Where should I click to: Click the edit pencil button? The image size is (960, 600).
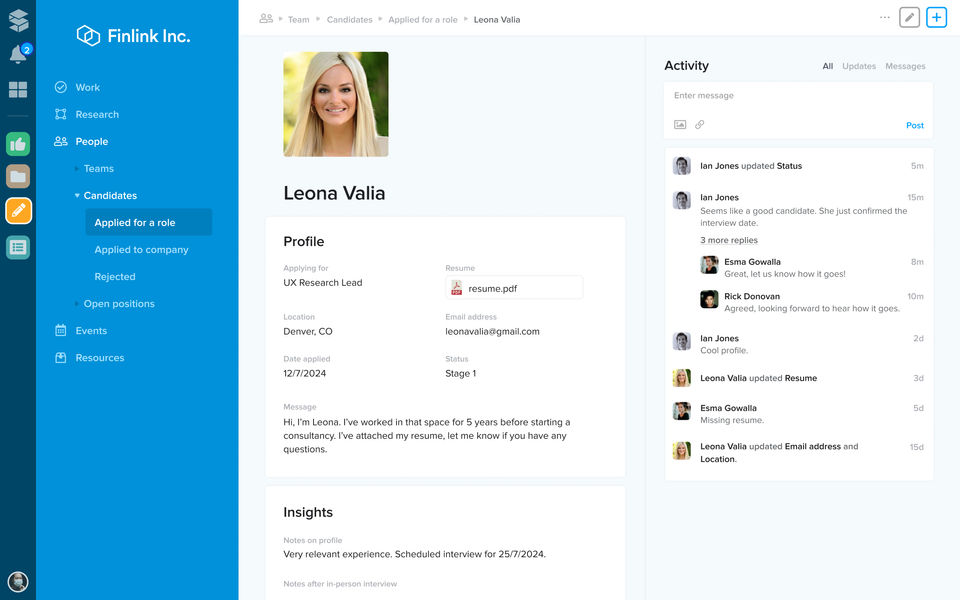(910, 17)
